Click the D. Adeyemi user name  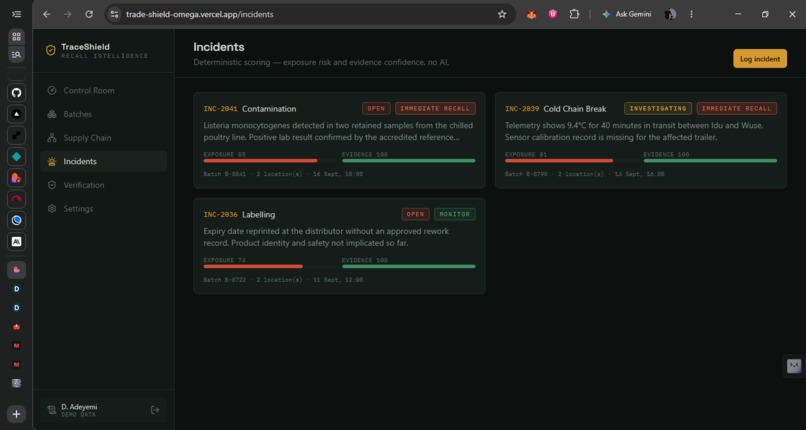pyautogui.click(x=79, y=406)
